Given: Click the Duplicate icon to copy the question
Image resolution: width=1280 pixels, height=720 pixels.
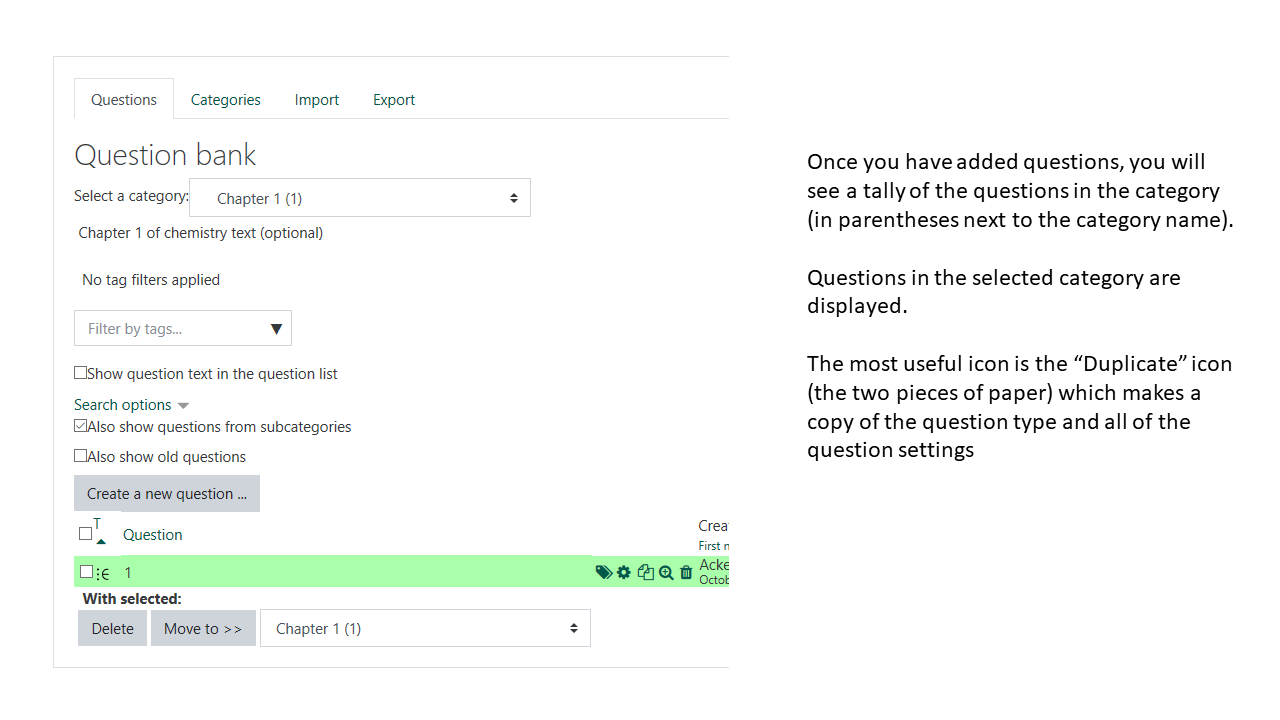Looking at the screenshot, I should pos(646,572).
